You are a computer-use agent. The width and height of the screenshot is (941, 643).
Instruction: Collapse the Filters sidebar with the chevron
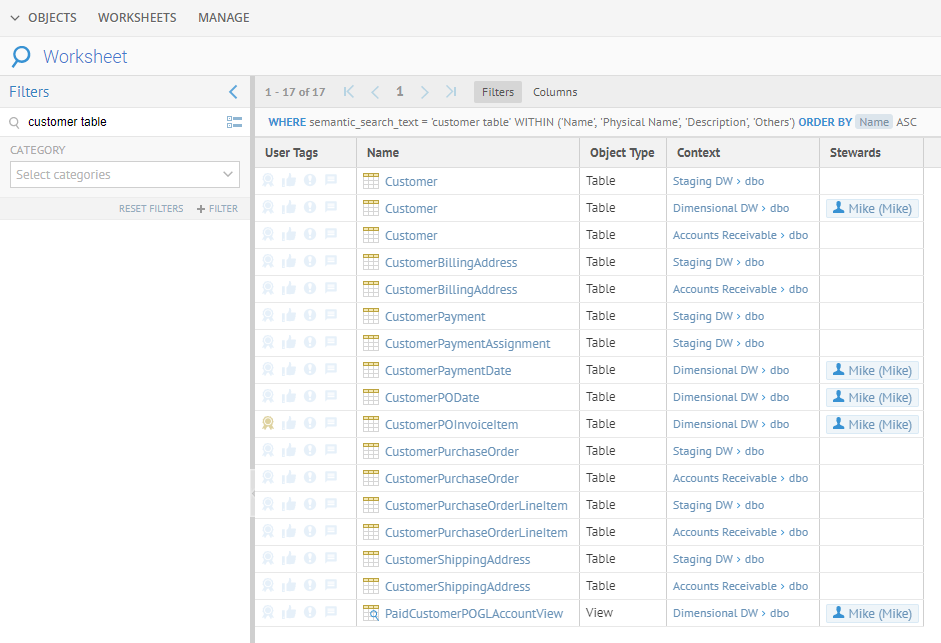tap(233, 92)
